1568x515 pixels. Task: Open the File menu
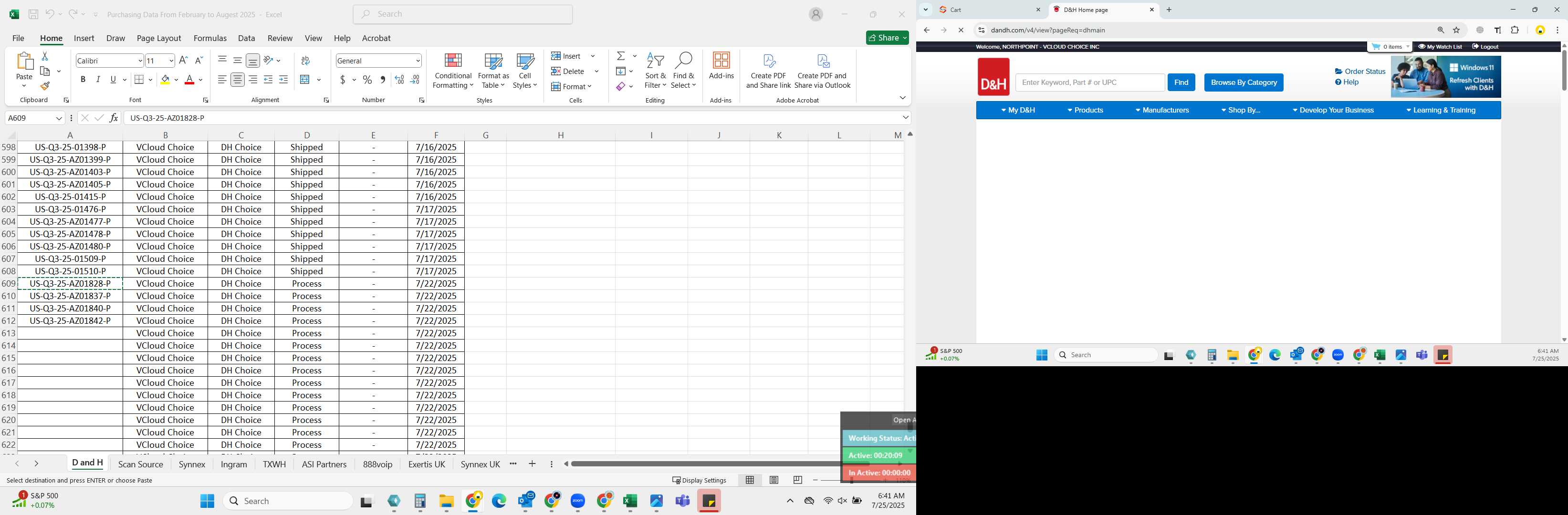[x=18, y=38]
